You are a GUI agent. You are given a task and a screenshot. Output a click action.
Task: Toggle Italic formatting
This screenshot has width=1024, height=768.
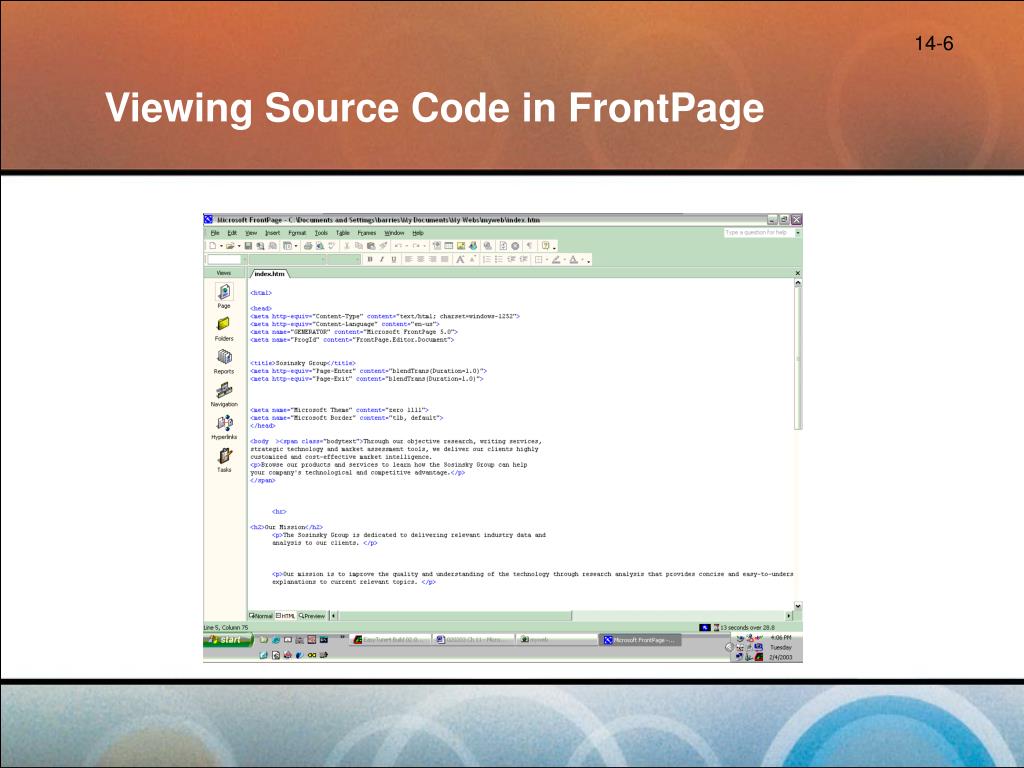[x=381, y=259]
